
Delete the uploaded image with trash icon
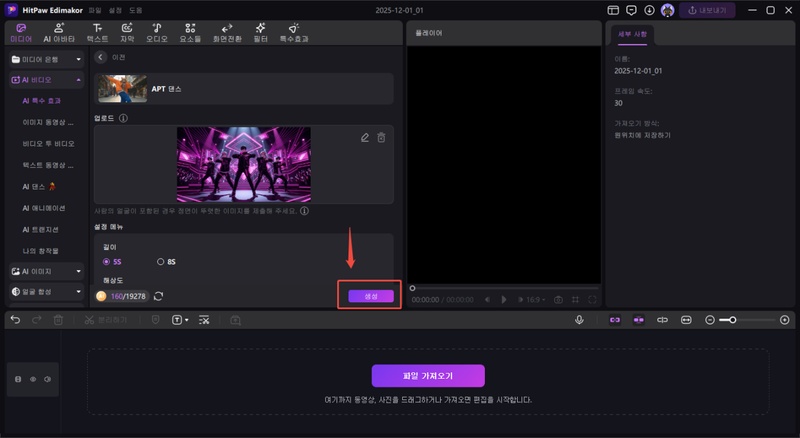point(381,138)
